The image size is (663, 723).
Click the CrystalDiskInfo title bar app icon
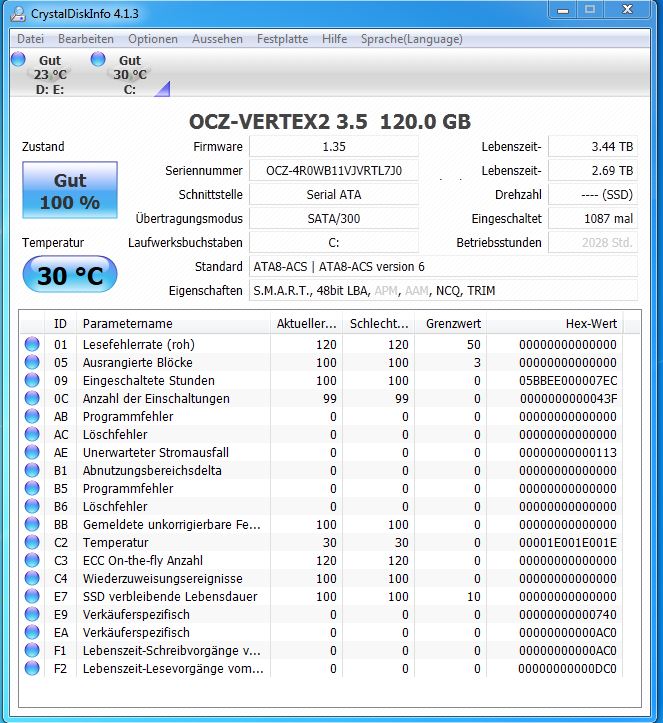pyautogui.click(x=18, y=13)
